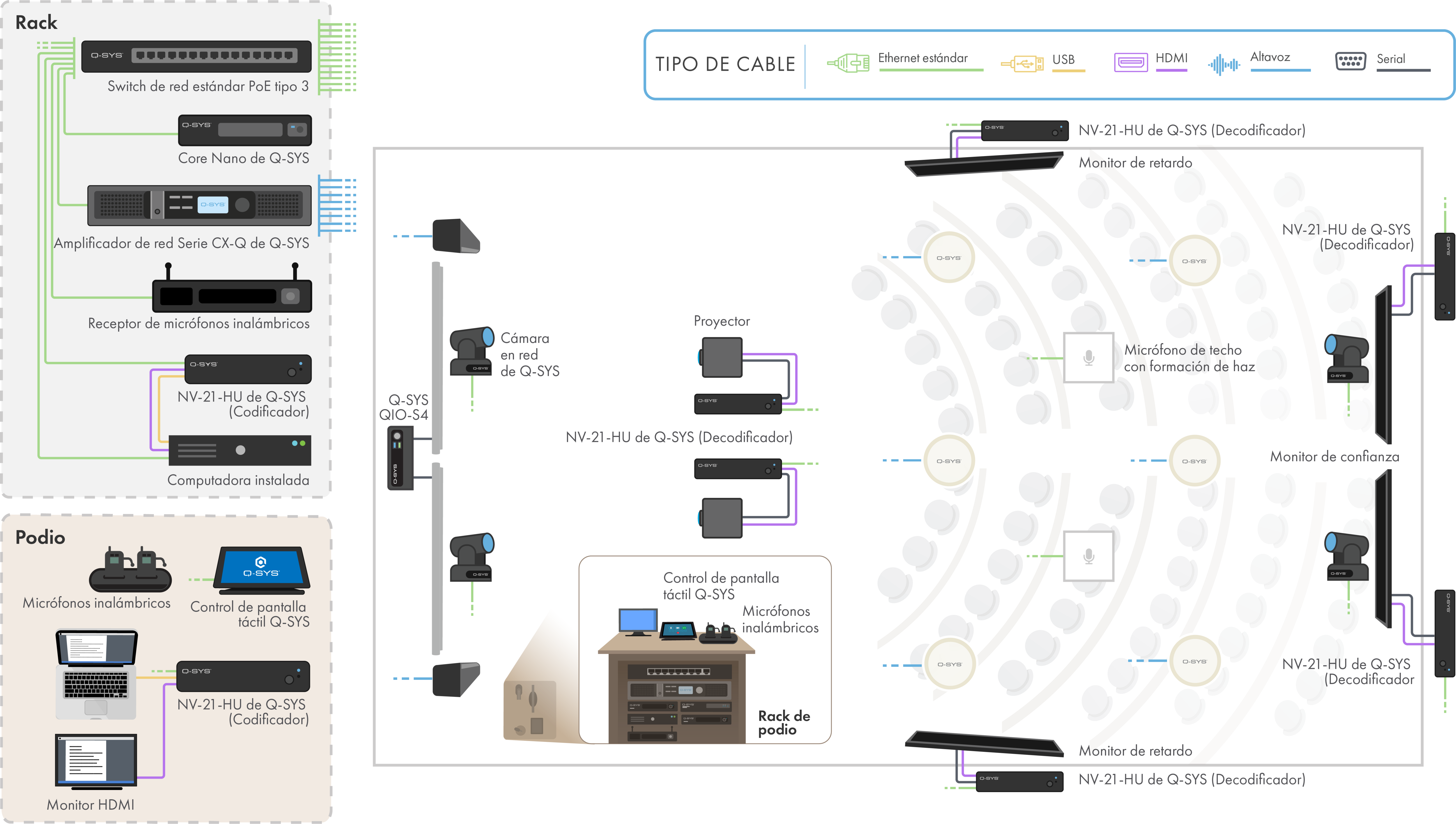The image size is (1456, 824).
Task: Select the lower front wall loudspeaker
Action: 456,679
